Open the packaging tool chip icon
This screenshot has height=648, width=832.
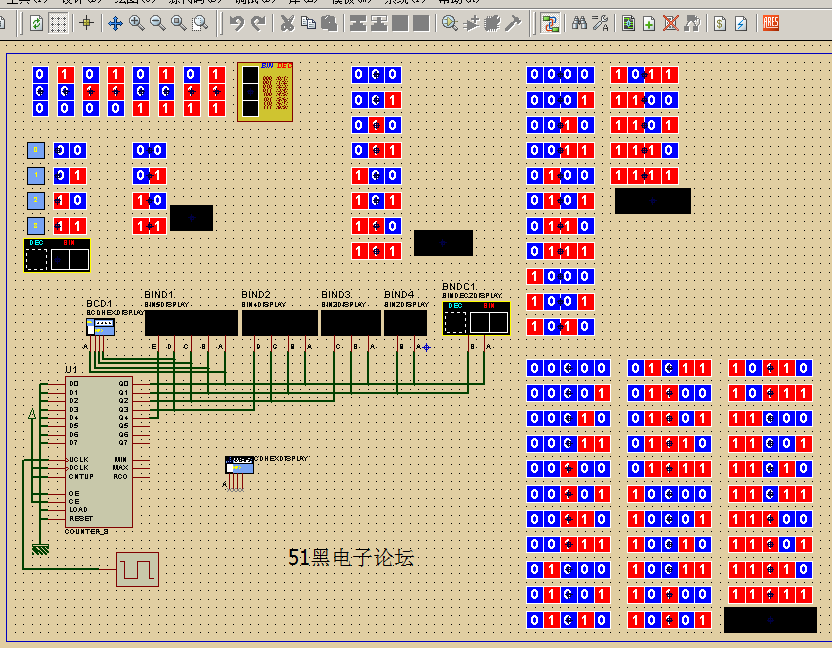[492, 23]
